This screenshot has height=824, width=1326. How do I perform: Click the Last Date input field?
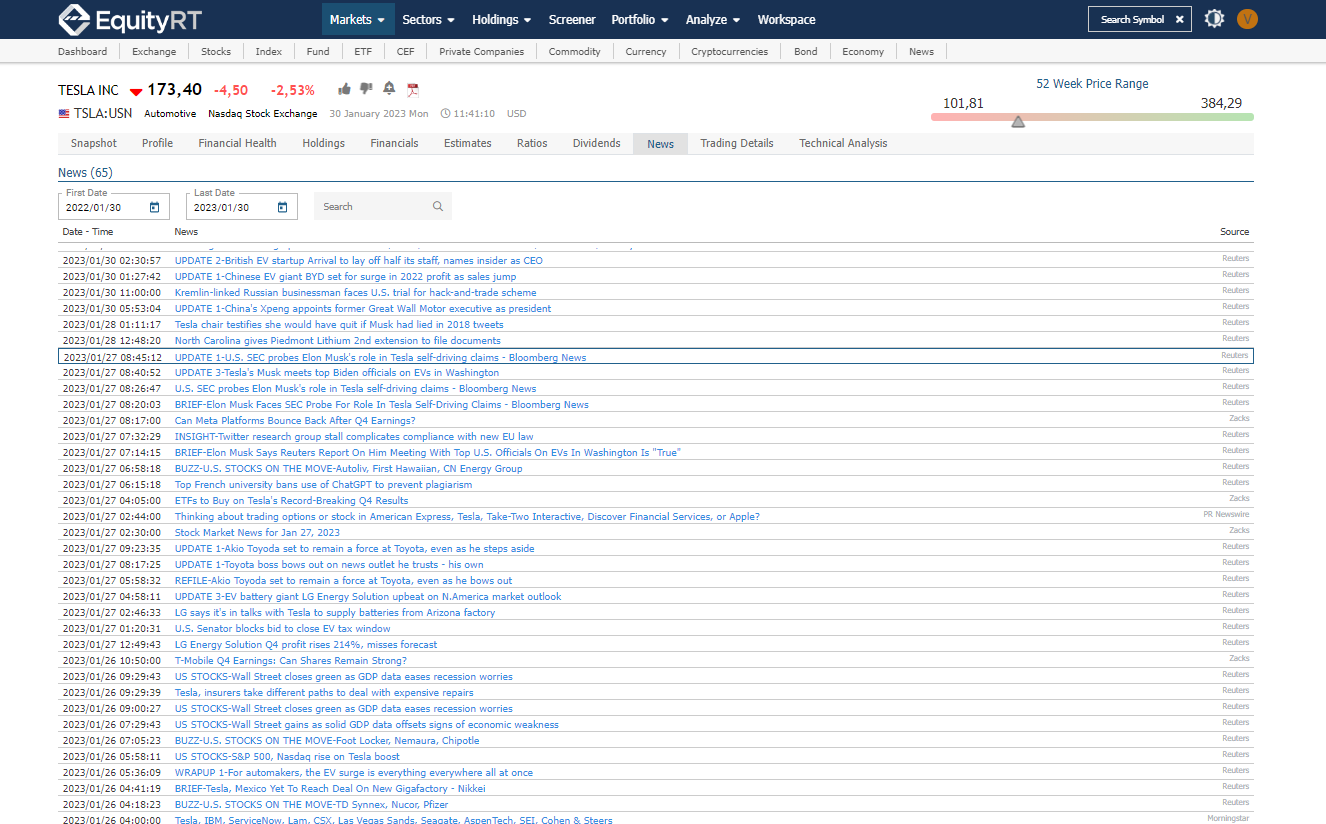(242, 207)
